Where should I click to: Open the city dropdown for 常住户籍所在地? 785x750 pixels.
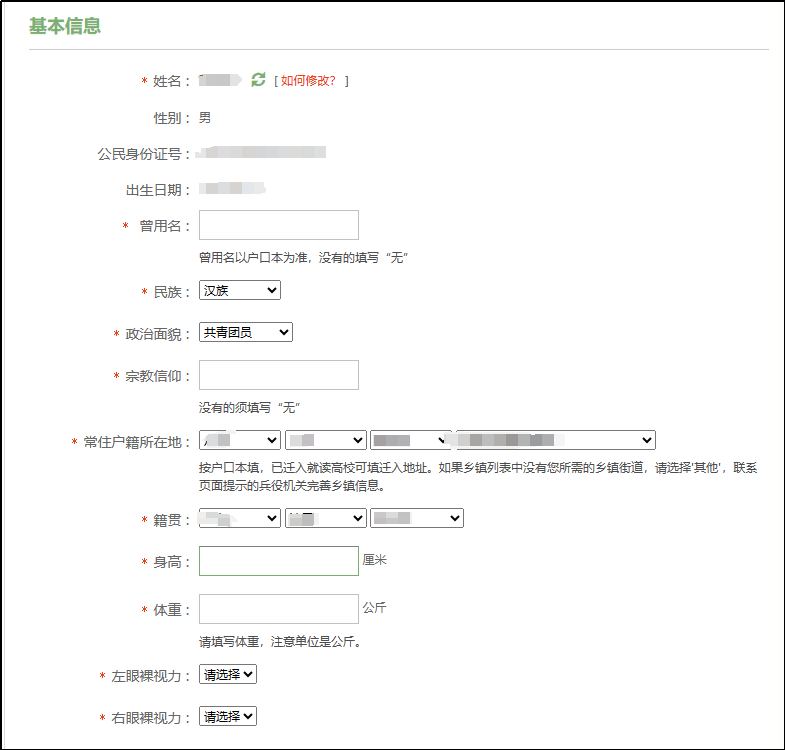tap(325, 440)
